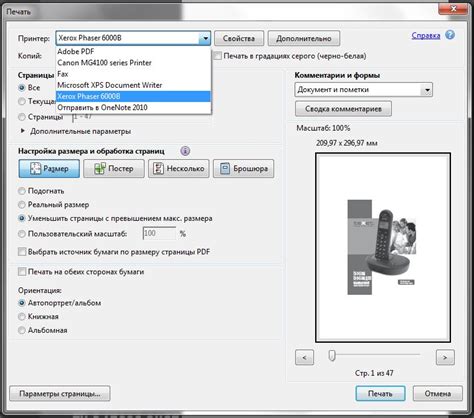The height and width of the screenshot is (418, 474).
Task: Select Fax in printer list
Action: (133, 74)
